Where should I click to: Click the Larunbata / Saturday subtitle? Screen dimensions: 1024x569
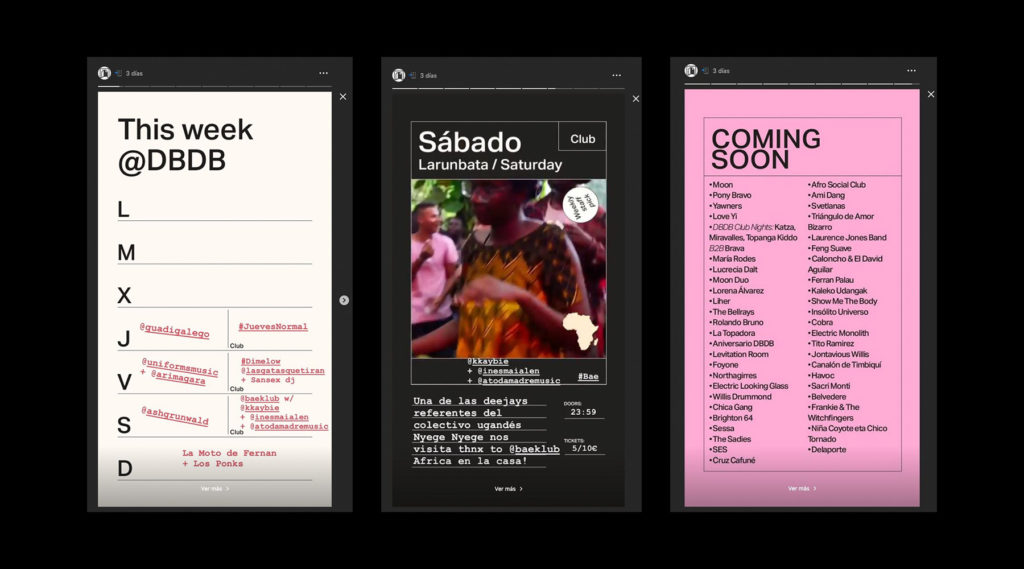point(490,165)
